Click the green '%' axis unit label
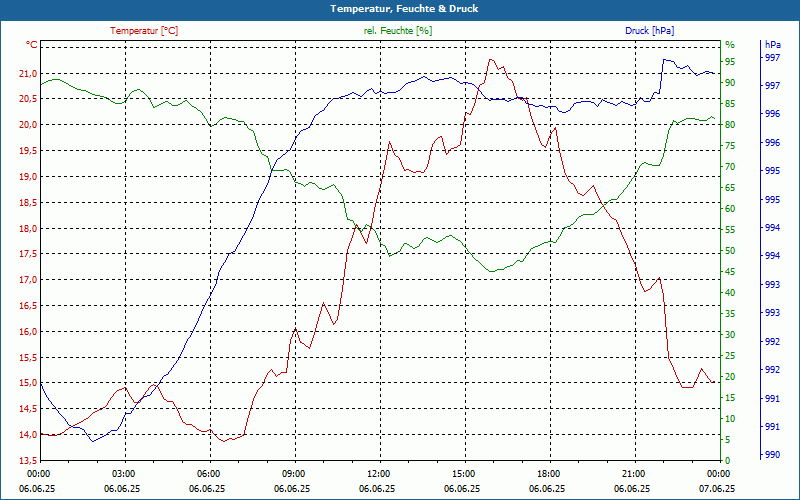Image resolution: width=800 pixels, height=500 pixels. click(730, 44)
